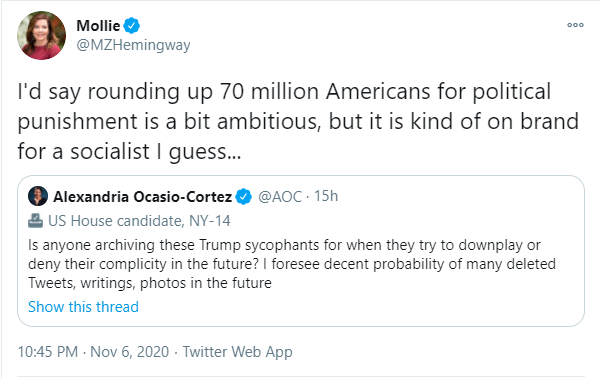Click Alexandria Ocasio-Cortez's verified checkmark badge
The image size is (600, 379).
243,197
